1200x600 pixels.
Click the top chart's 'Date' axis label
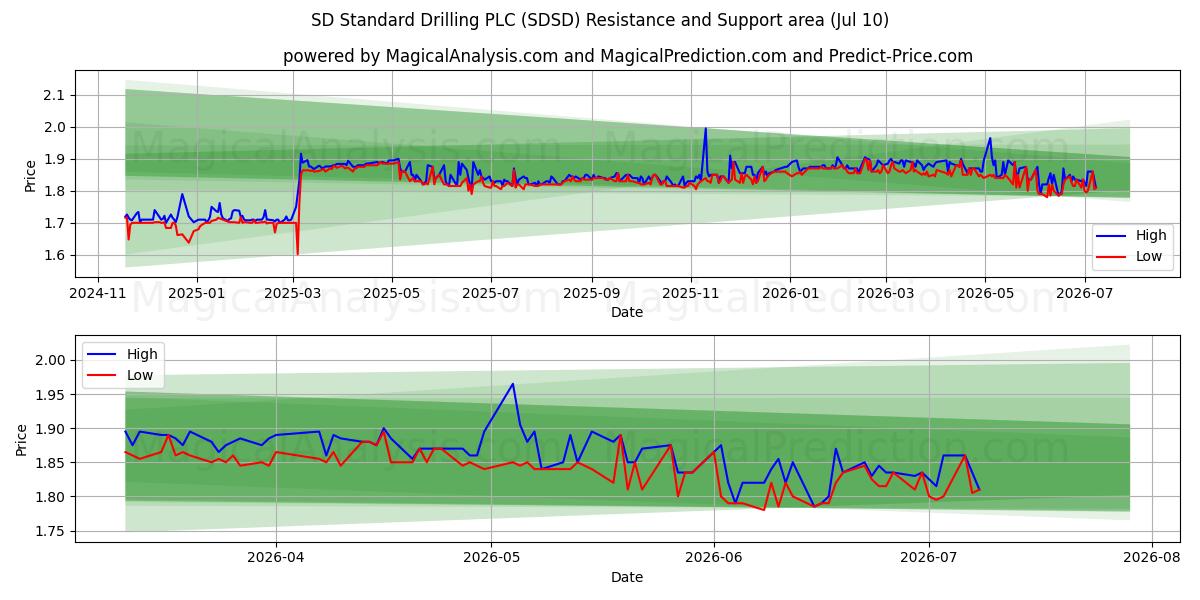click(627, 312)
